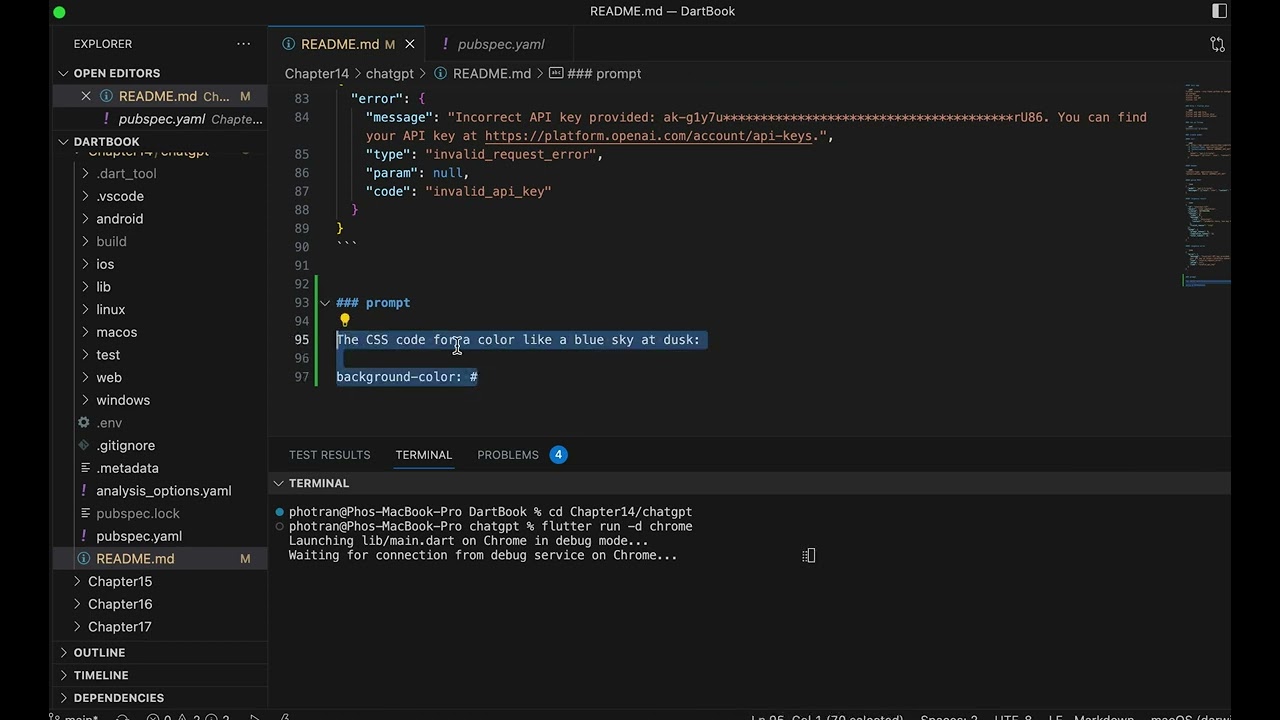The height and width of the screenshot is (720, 1280).
Task: Open Explorer views and more actions menu
Action: point(243,44)
